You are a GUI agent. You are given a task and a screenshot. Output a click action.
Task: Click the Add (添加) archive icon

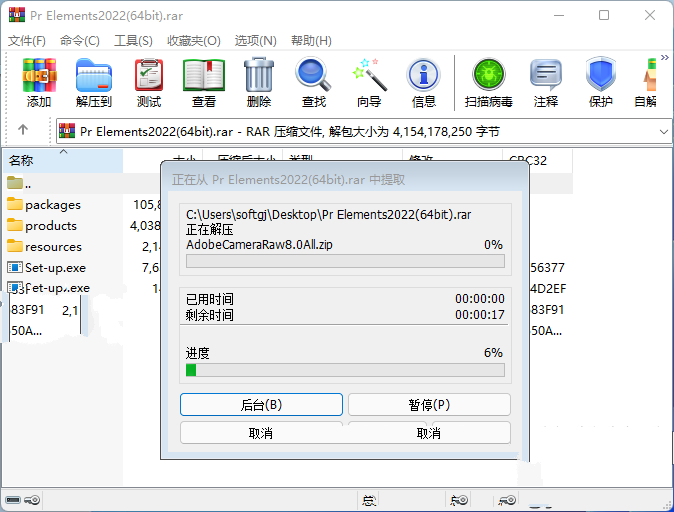(39, 76)
